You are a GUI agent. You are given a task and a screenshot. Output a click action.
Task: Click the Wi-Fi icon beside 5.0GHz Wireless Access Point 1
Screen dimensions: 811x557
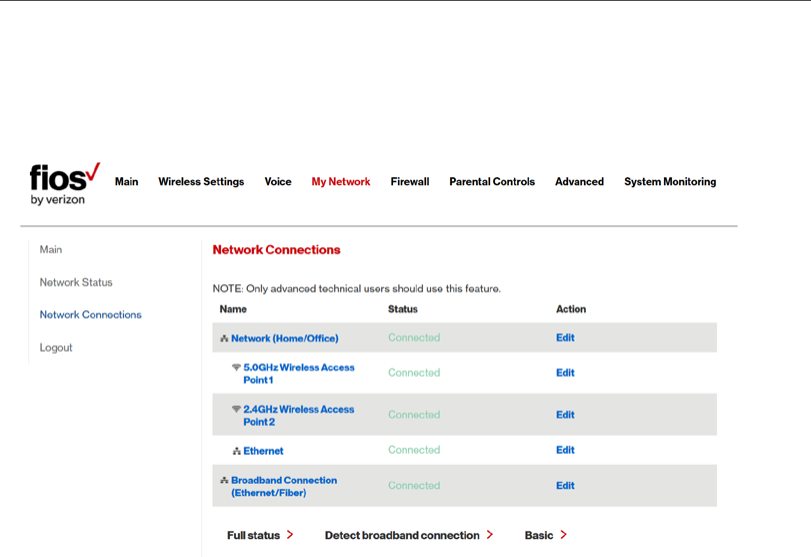[x=236, y=367]
